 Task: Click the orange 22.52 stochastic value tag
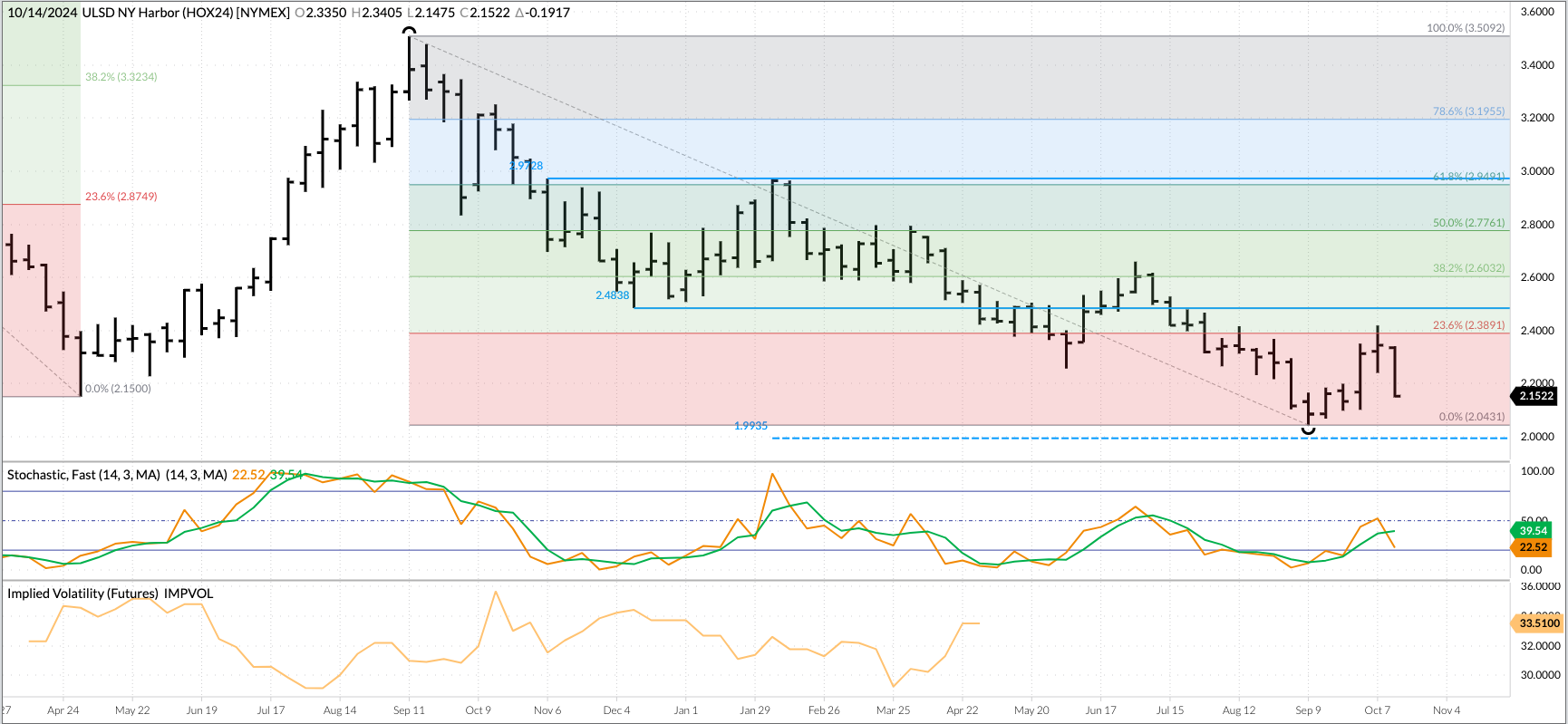point(1533,547)
